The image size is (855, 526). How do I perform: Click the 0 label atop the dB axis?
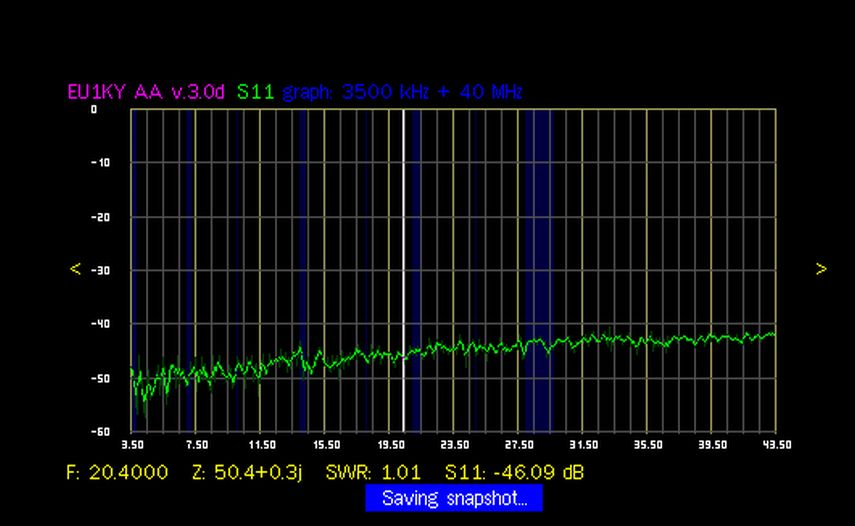95,109
